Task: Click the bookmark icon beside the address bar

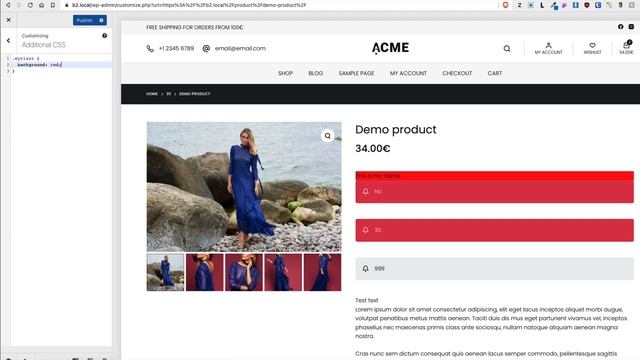Action: [53, 5]
